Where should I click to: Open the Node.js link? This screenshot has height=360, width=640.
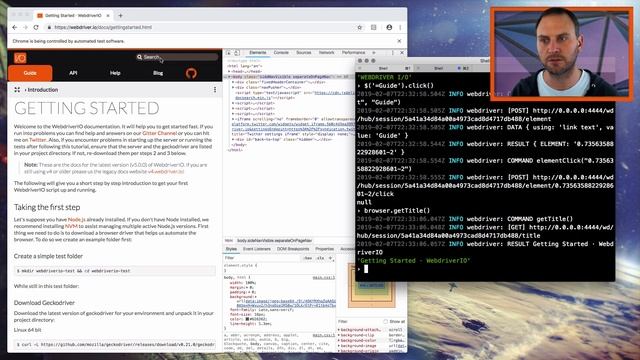(x=77, y=220)
